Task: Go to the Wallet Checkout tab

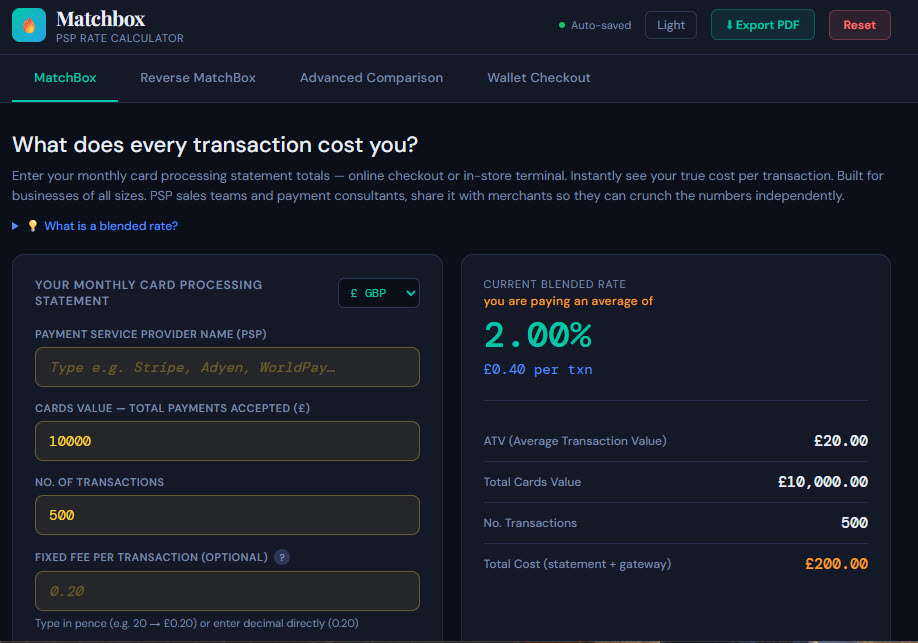Action: 539,78
